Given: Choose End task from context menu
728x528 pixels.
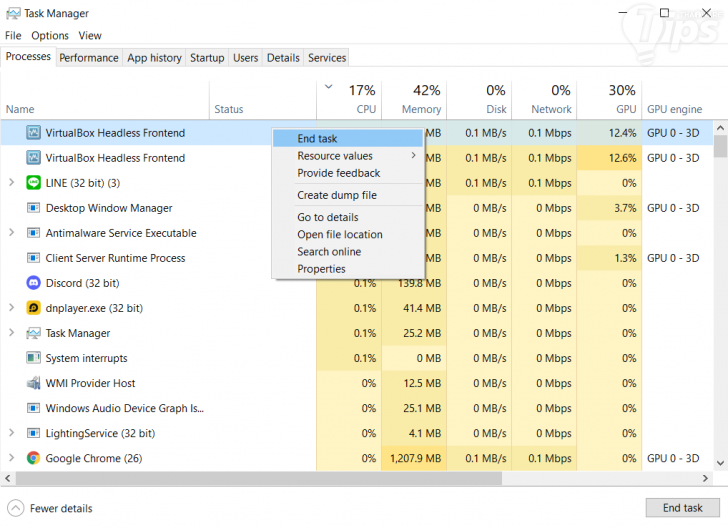Looking at the screenshot, I should (317, 139).
